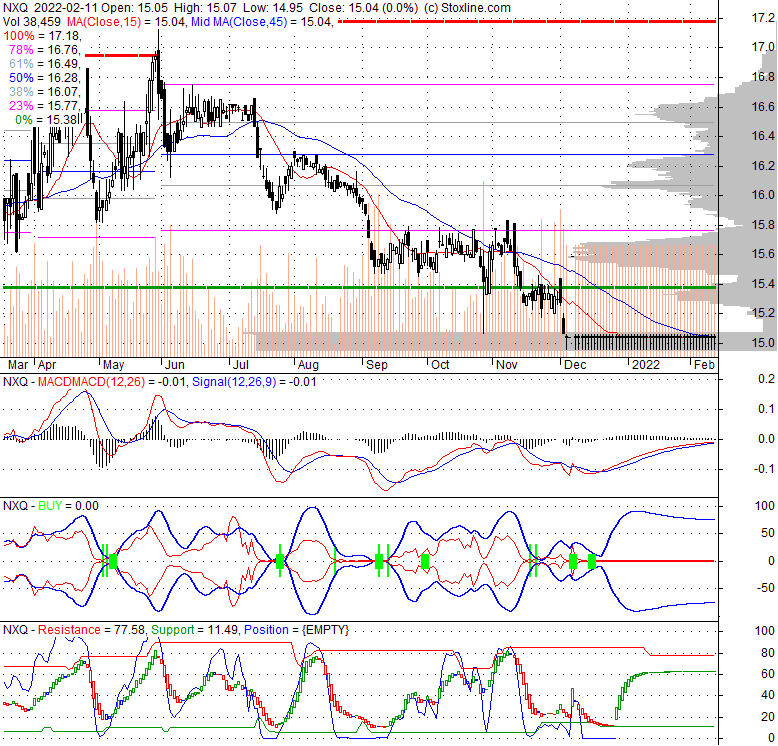The width and height of the screenshot is (778, 746).
Task: Select the "0% = 15.38" Fibonacci level
Action: click(46, 120)
